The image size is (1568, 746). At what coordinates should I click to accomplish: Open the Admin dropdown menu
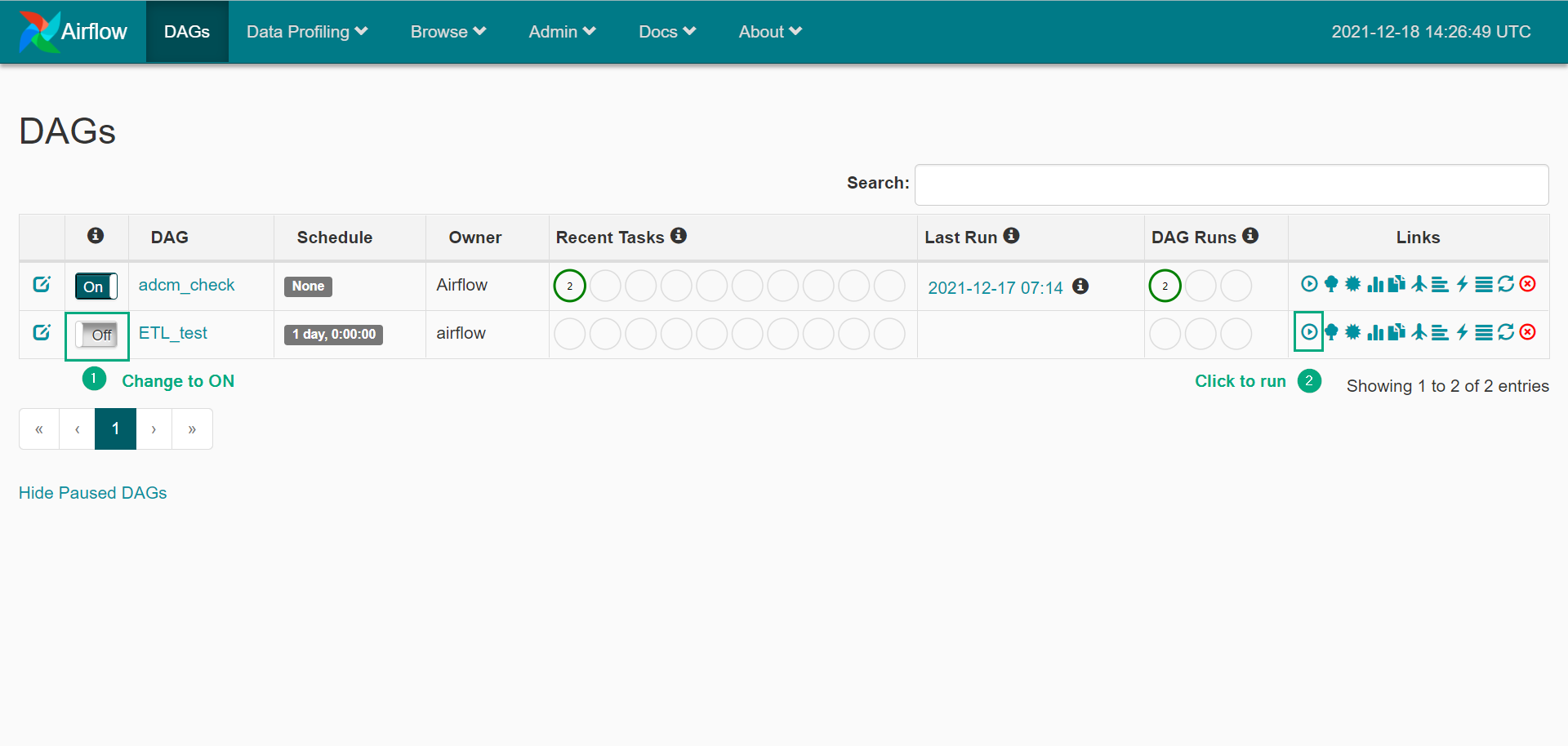(x=562, y=32)
